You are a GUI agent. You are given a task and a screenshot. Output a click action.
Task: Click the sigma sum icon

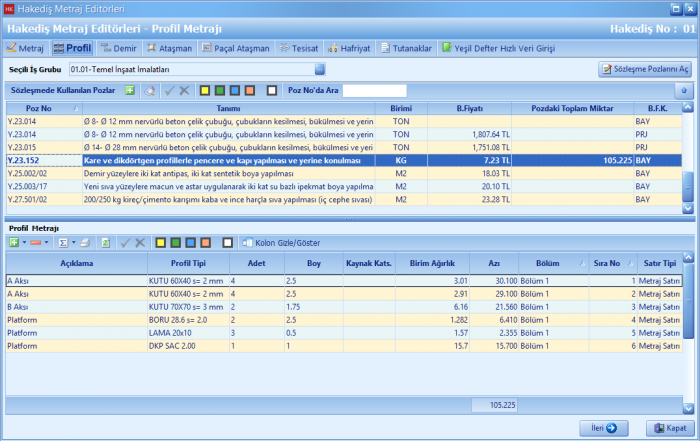pyautogui.click(x=62, y=242)
